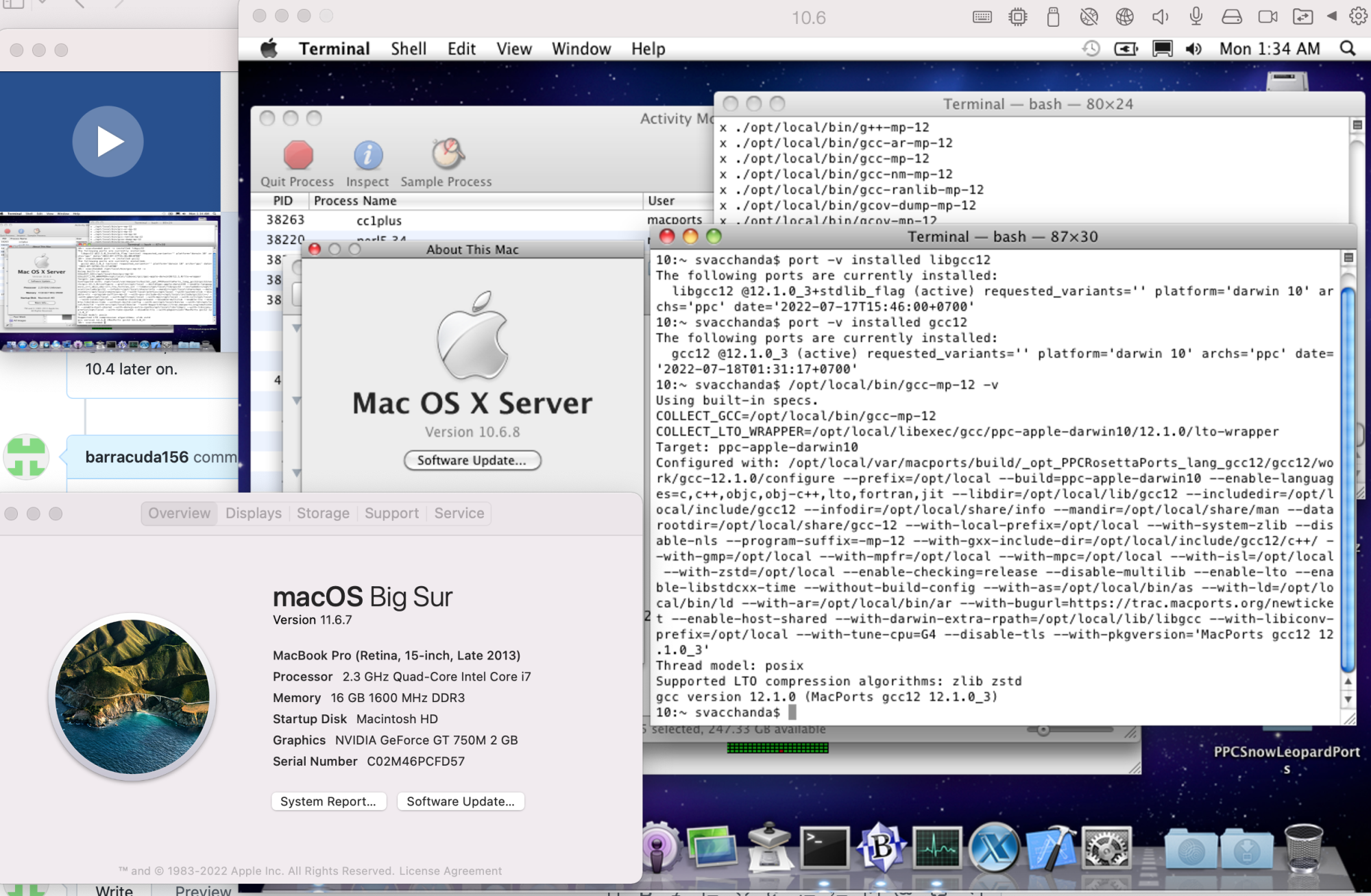
Task: Click the scroll down arrow in Terminal 87×30
Action: coord(1348,700)
